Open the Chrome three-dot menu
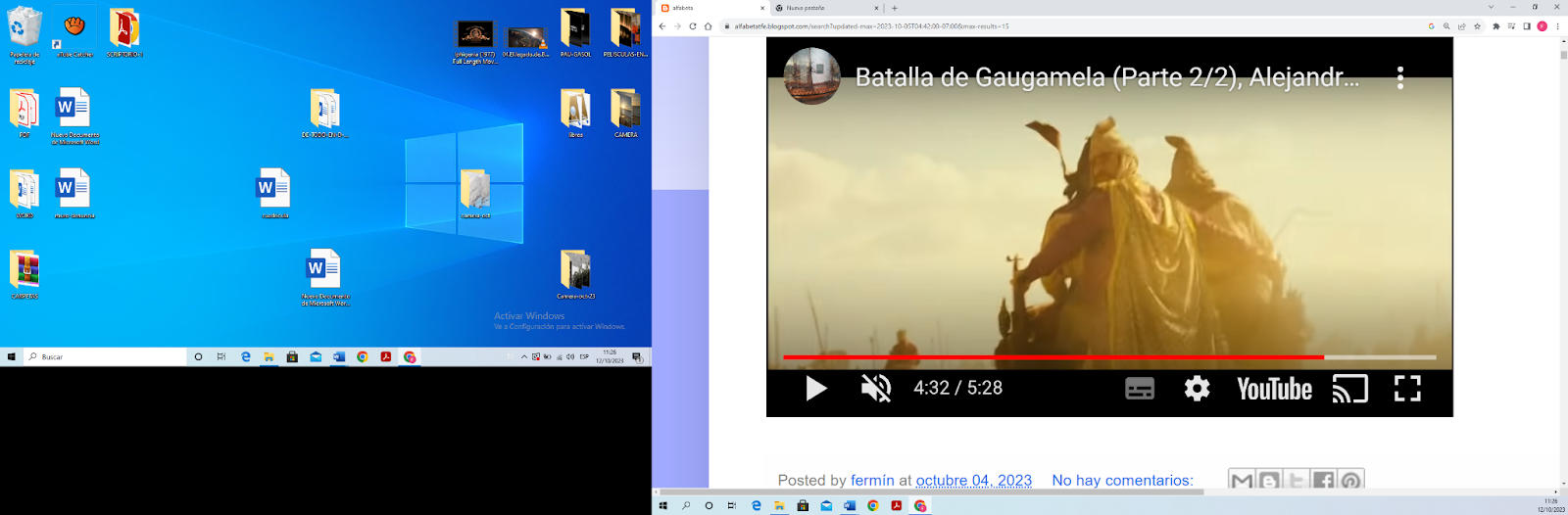The height and width of the screenshot is (515, 1568). click(1557, 26)
